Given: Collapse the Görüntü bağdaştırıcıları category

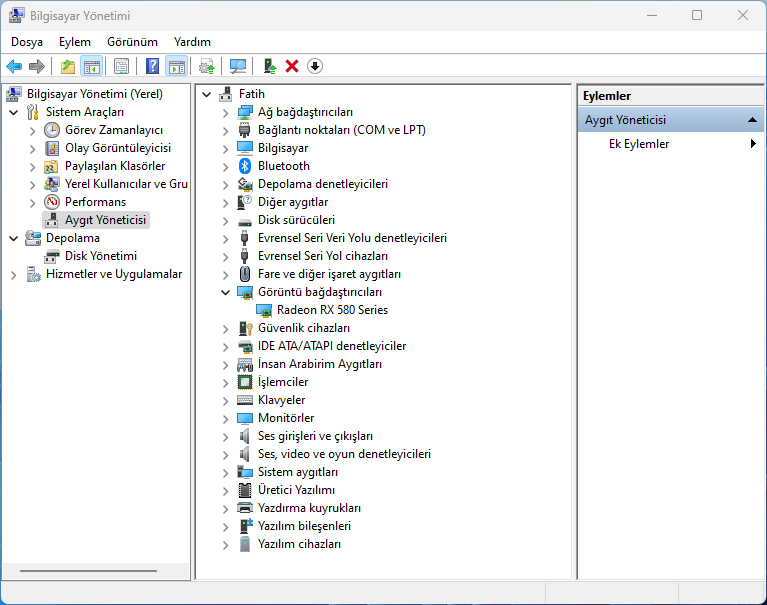Looking at the screenshot, I should (225, 292).
